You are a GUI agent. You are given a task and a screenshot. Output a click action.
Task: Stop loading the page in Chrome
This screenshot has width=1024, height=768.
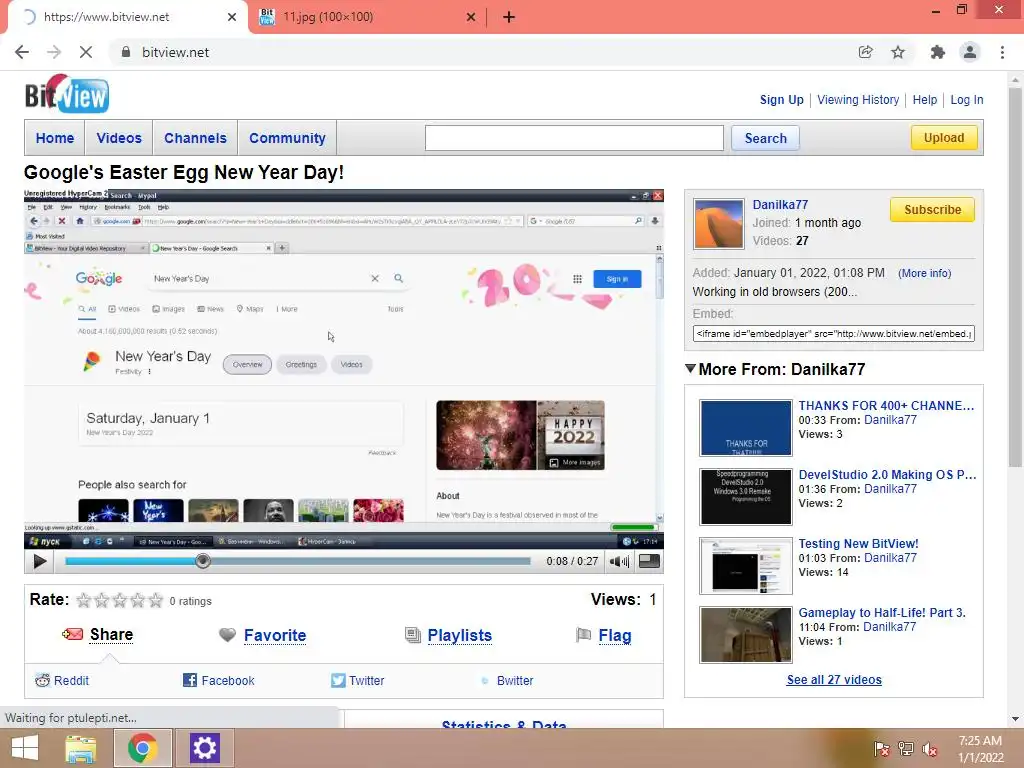click(x=86, y=52)
